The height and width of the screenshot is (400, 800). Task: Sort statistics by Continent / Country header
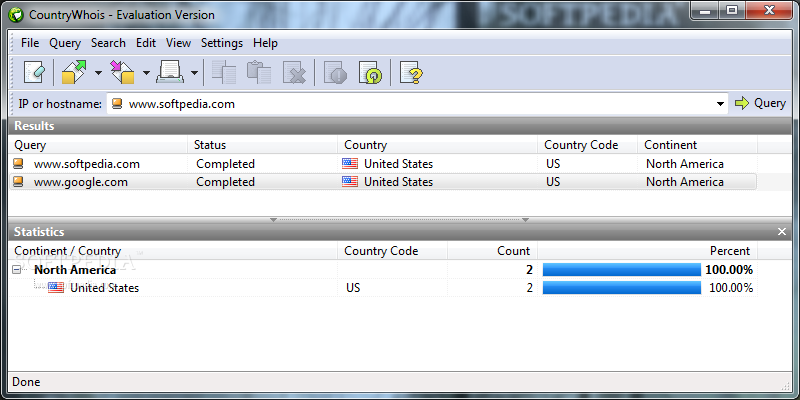click(x=173, y=251)
